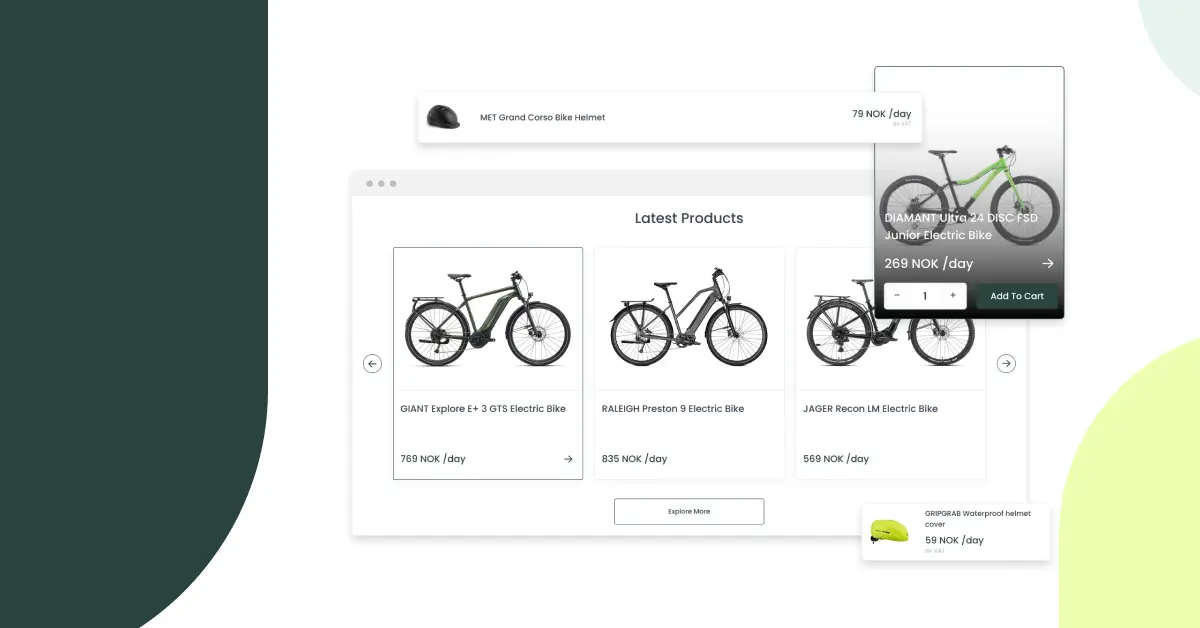This screenshot has height=628, width=1200.
Task: Select the 79 NOK /day price
Action: [x=881, y=114]
